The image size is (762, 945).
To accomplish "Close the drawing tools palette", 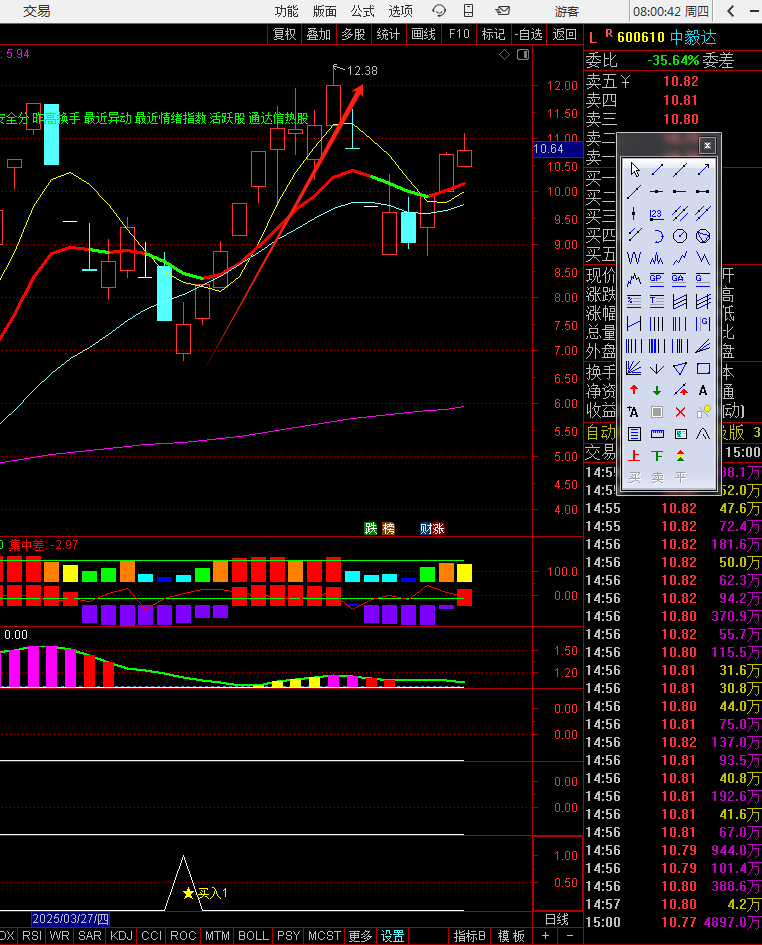I will click(x=707, y=145).
